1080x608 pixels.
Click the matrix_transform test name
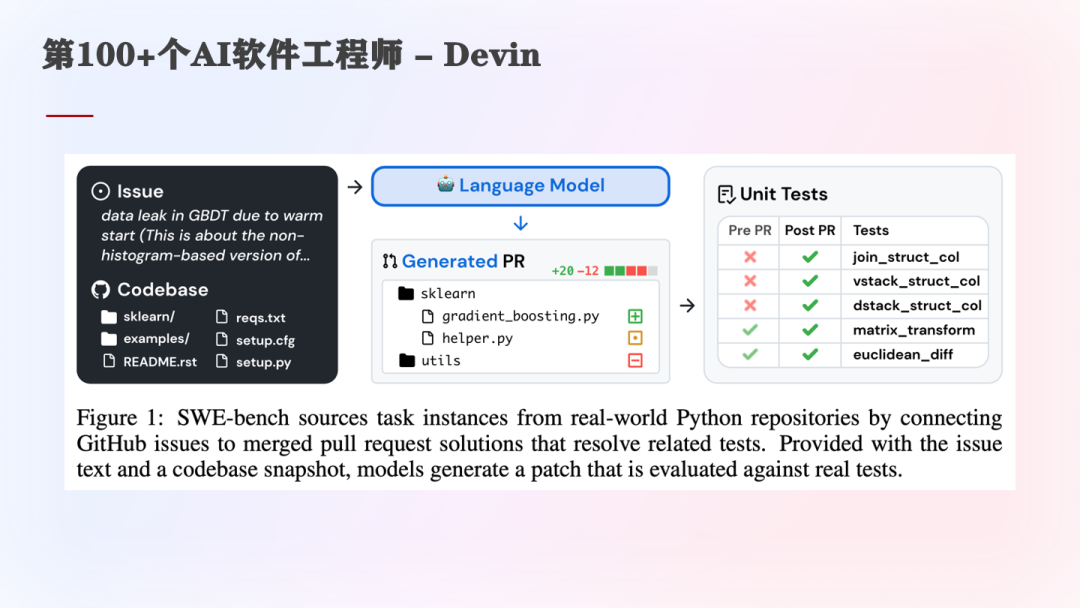tap(914, 330)
